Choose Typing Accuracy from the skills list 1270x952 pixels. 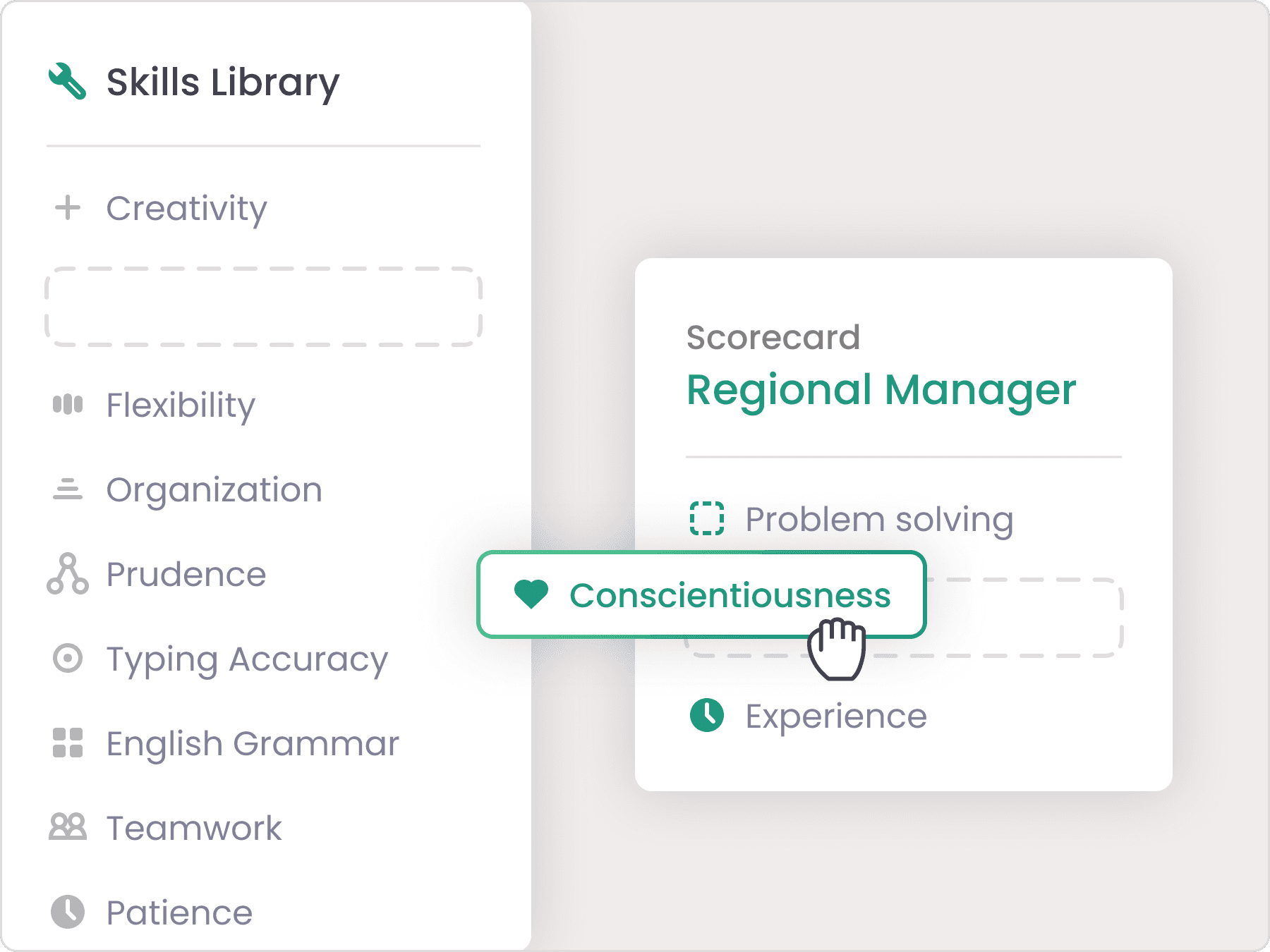pos(247,659)
